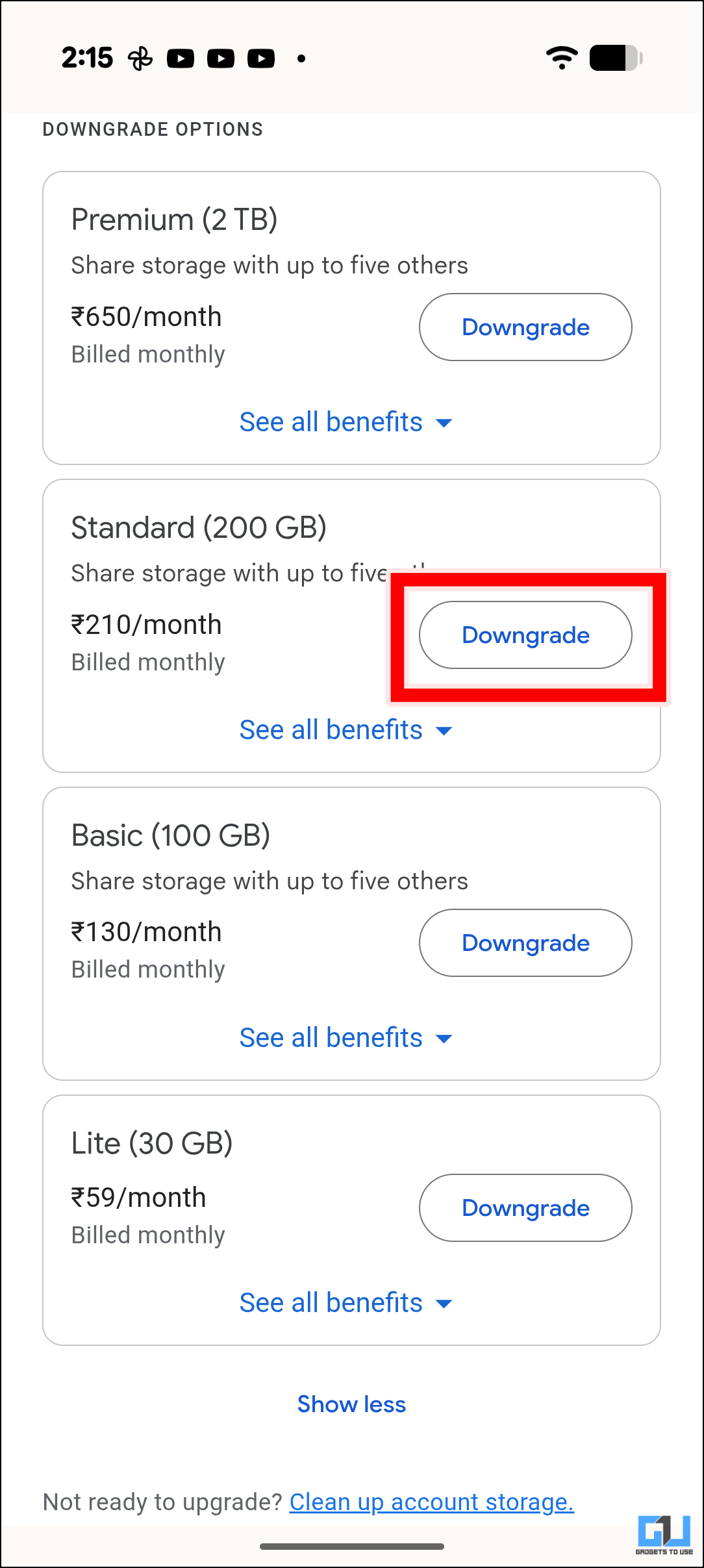Image resolution: width=704 pixels, height=1568 pixels.
Task: Collapse options with Show less
Action: (351, 1404)
